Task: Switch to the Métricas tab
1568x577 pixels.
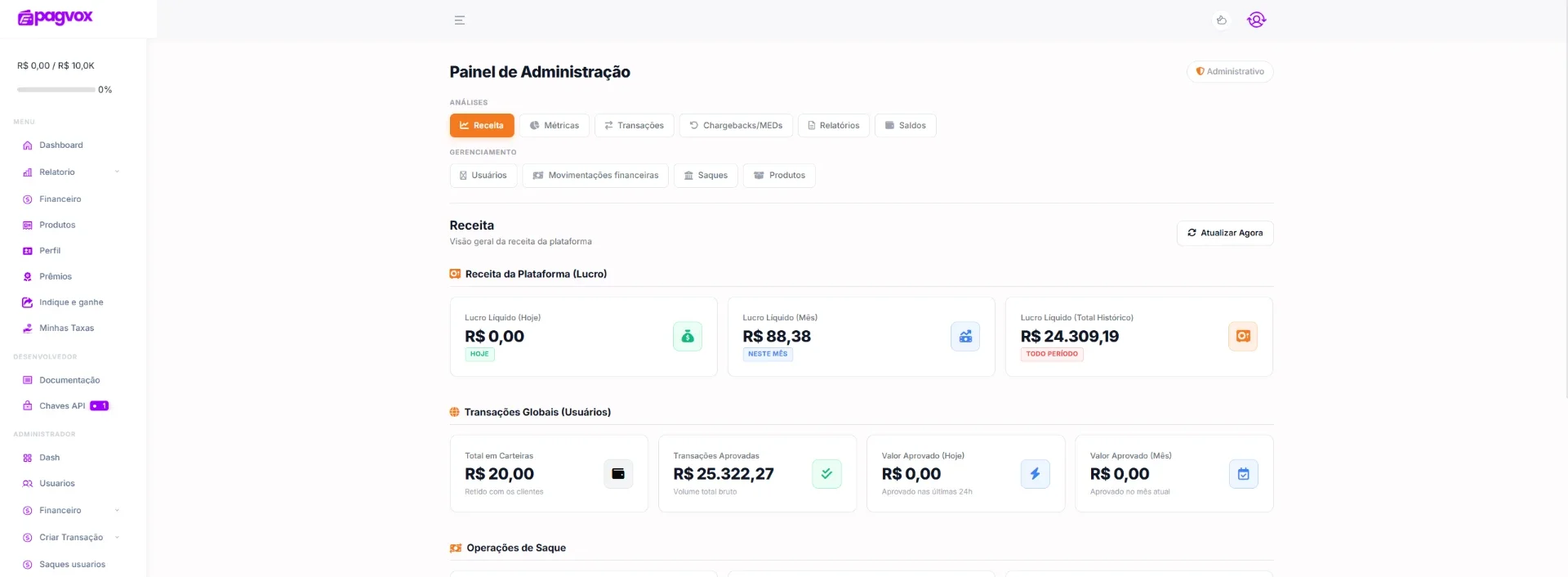Action: point(555,125)
